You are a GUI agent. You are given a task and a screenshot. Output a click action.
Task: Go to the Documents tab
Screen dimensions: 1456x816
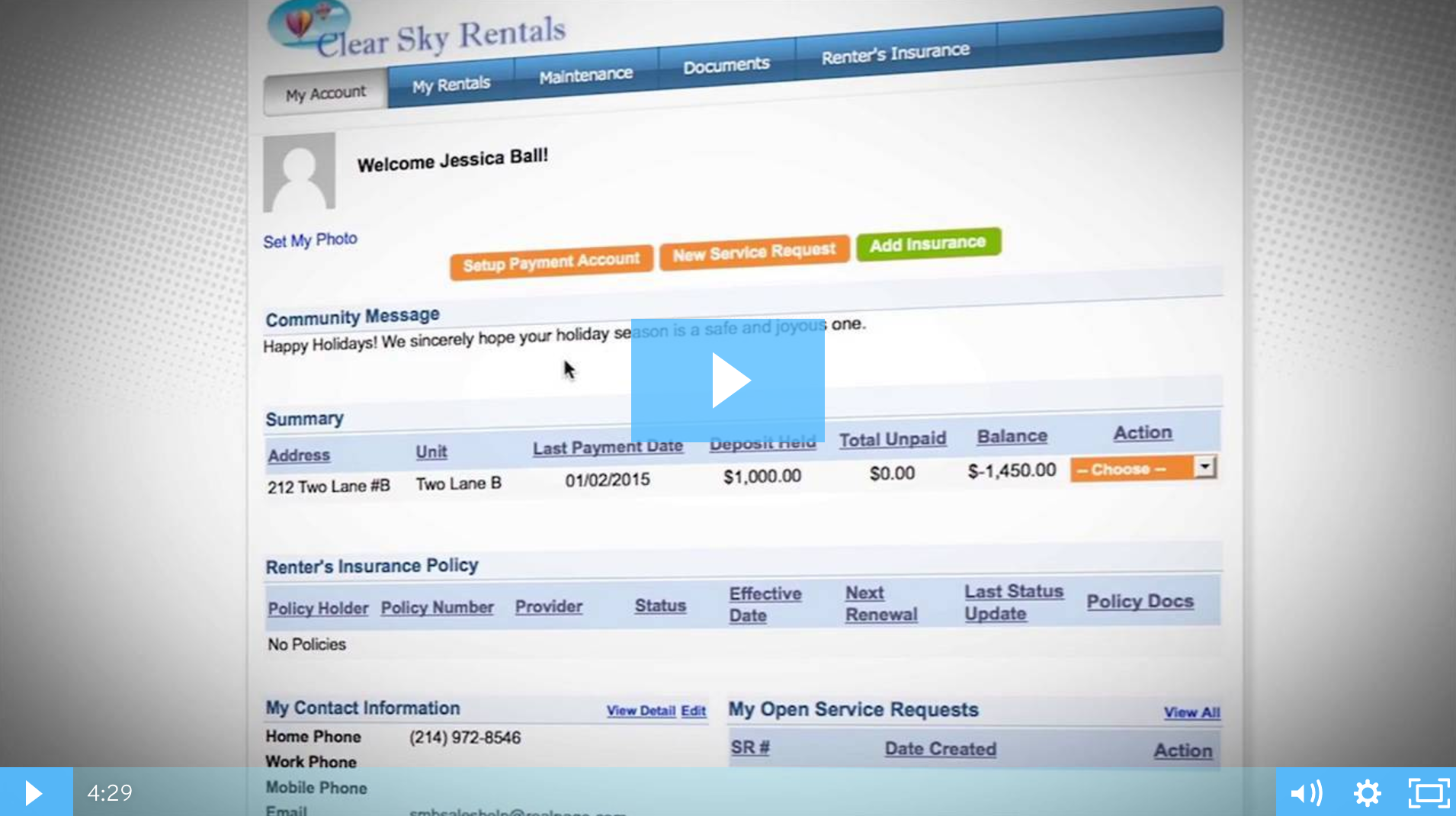point(726,66)
